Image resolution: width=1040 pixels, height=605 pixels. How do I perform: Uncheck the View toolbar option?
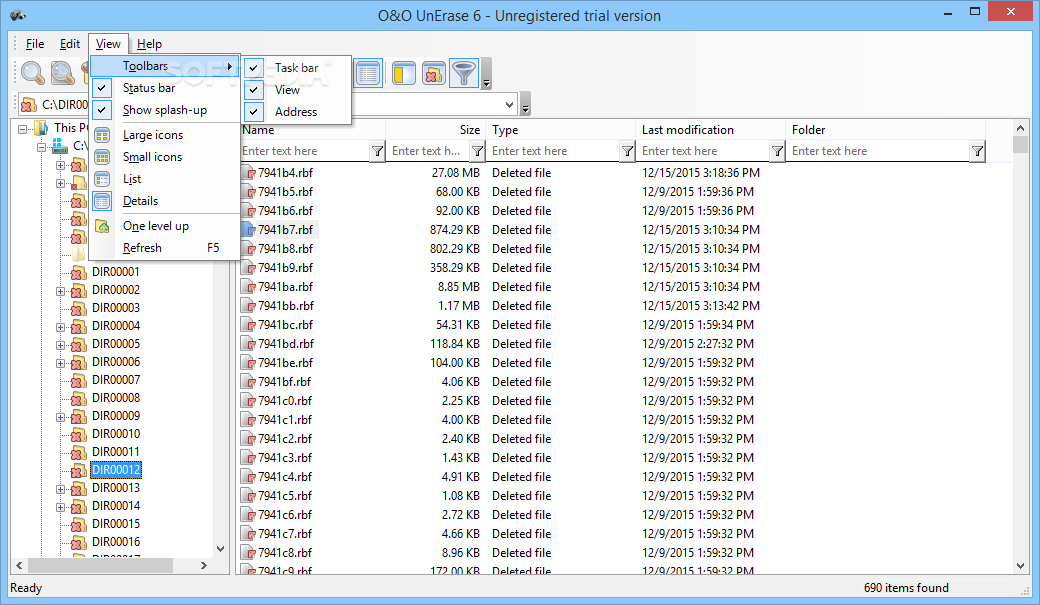click(x=253, y=90)
